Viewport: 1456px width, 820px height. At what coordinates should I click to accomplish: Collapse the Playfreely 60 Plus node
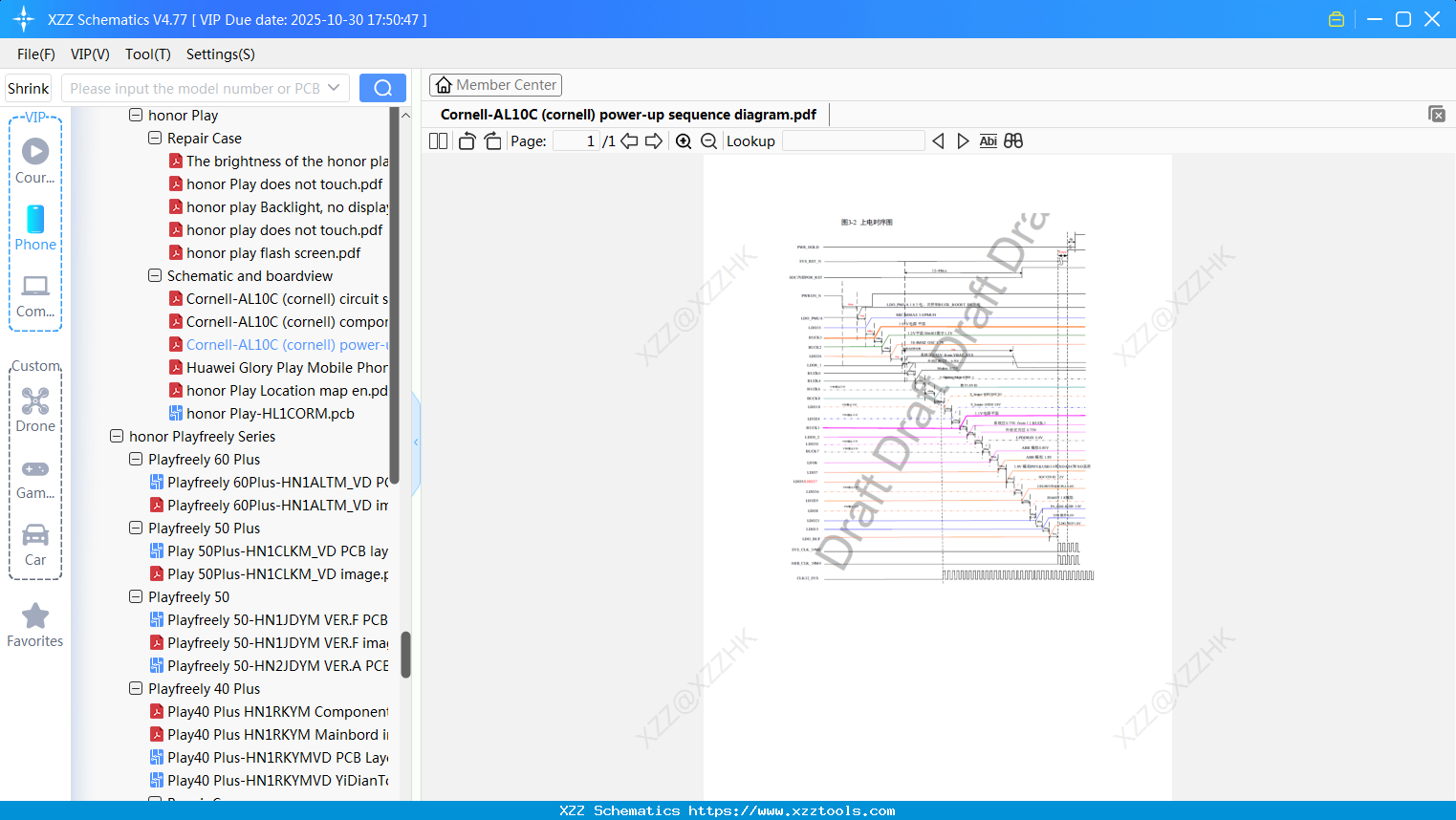click(136, 459)
